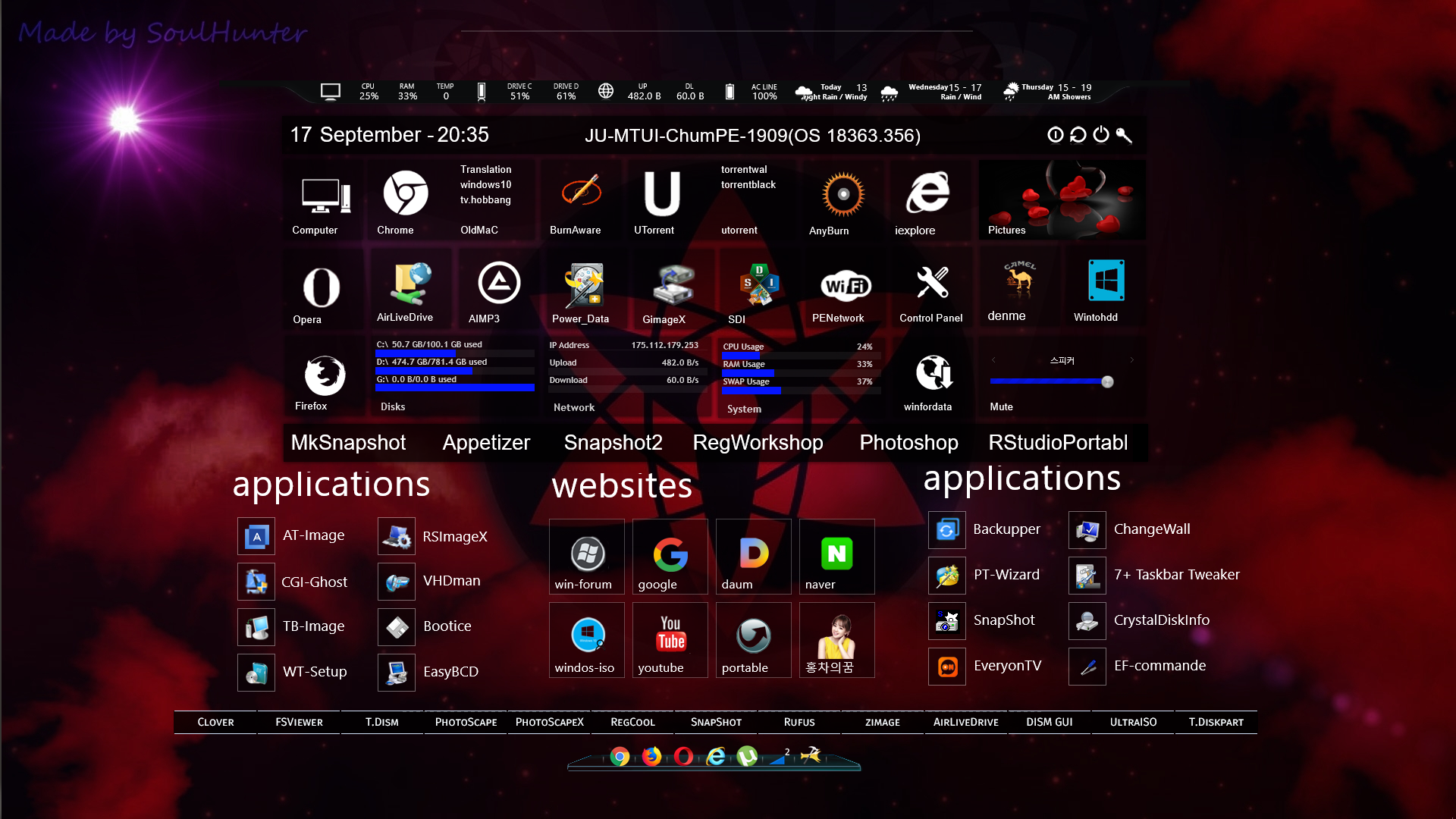Open the portable website tile
Viewport: 1456px width, 819px height.
pos(753,640)
